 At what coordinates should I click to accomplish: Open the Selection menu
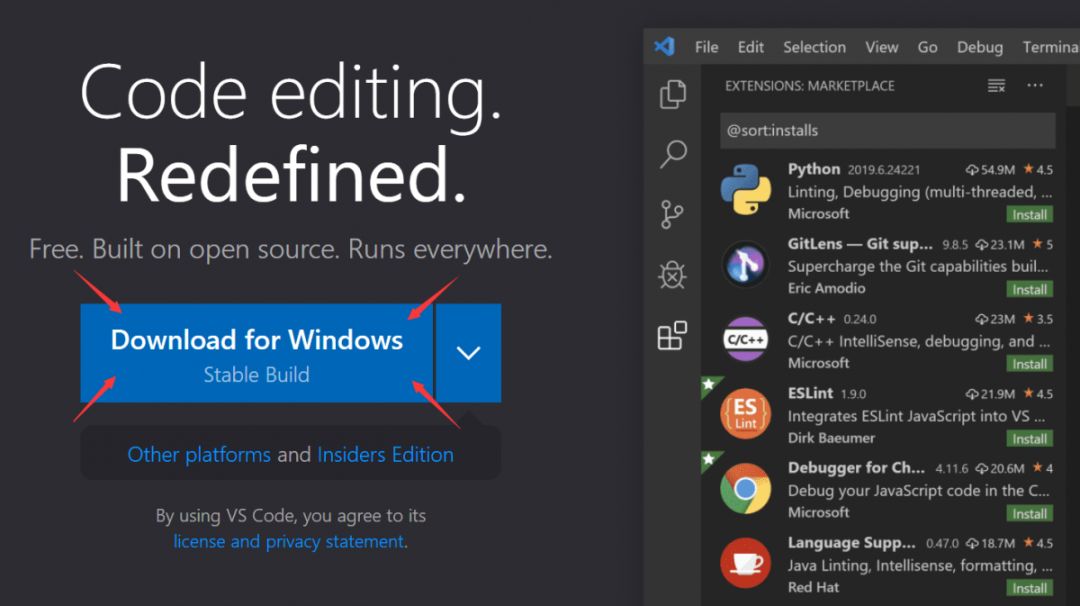pyautogui.click(x=814, y=47)
